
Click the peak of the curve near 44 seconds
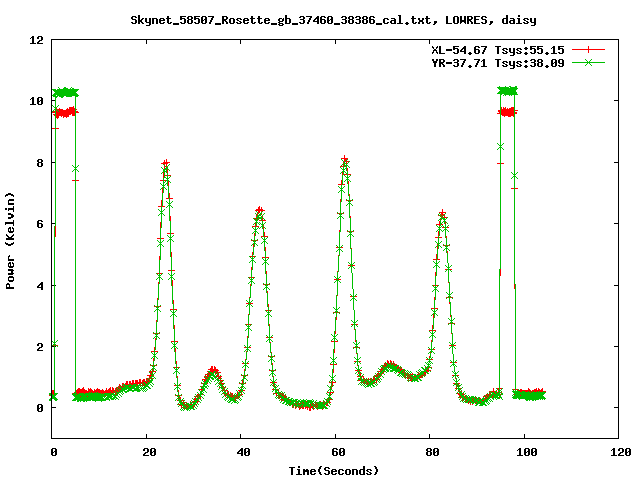(260, 210)
